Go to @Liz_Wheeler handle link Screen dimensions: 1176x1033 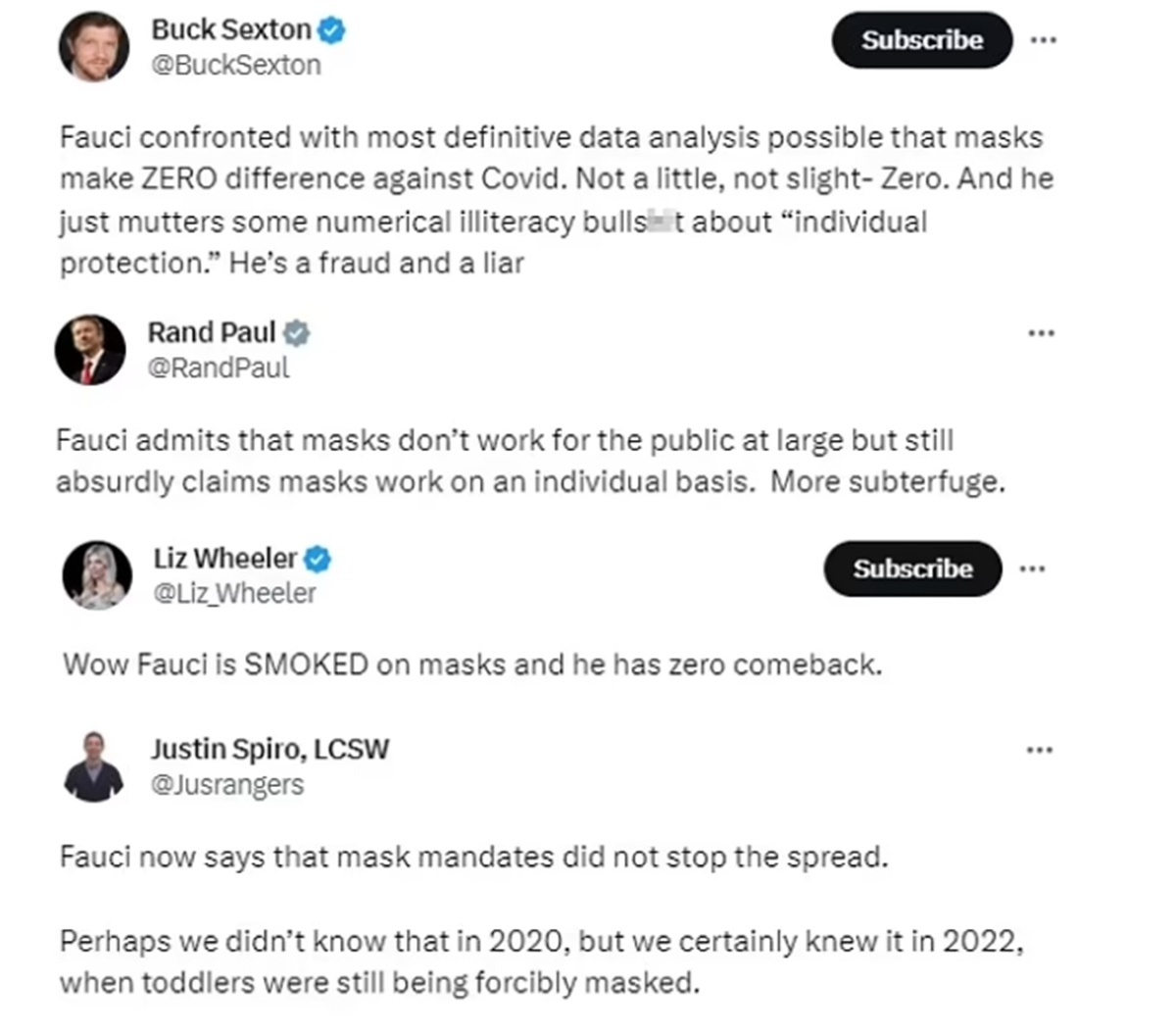pos(234,593)
